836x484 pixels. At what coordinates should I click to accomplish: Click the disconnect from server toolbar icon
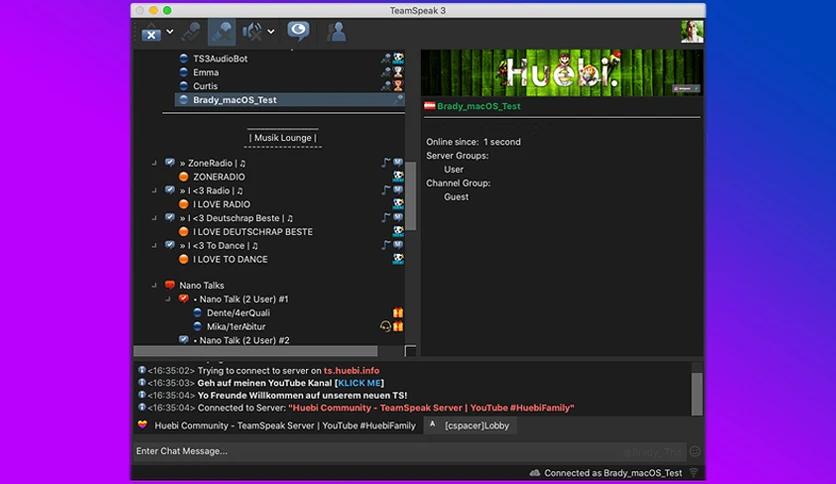(151, 33)
